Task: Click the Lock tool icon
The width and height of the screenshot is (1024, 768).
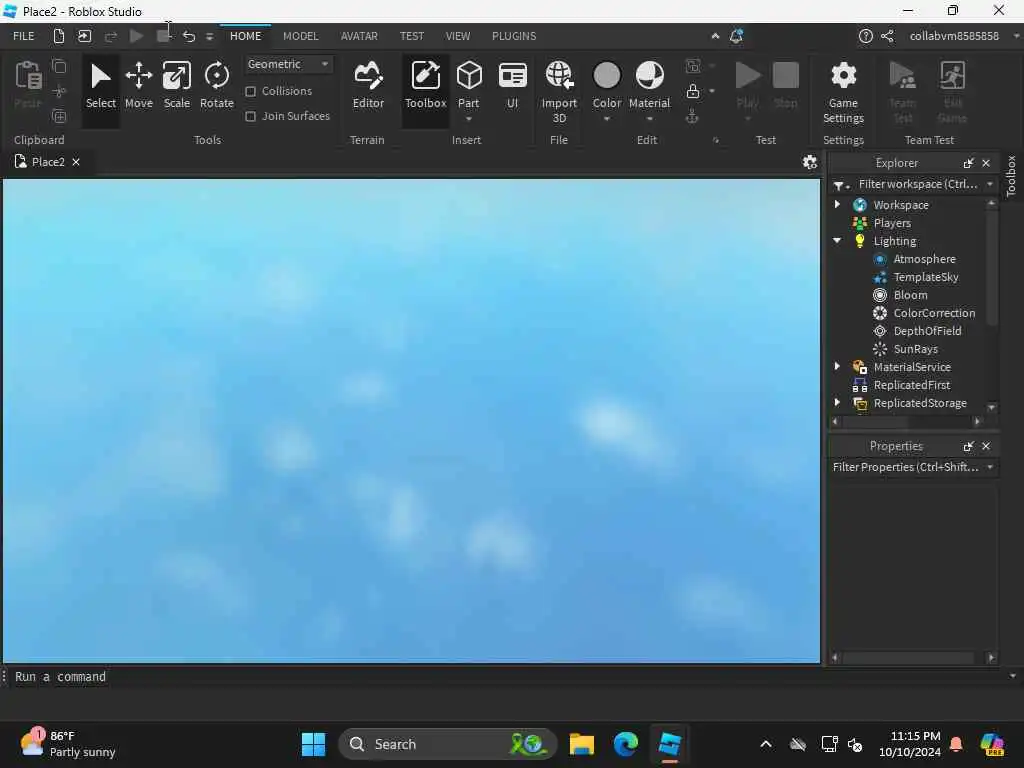Action: tap(693, 91)
